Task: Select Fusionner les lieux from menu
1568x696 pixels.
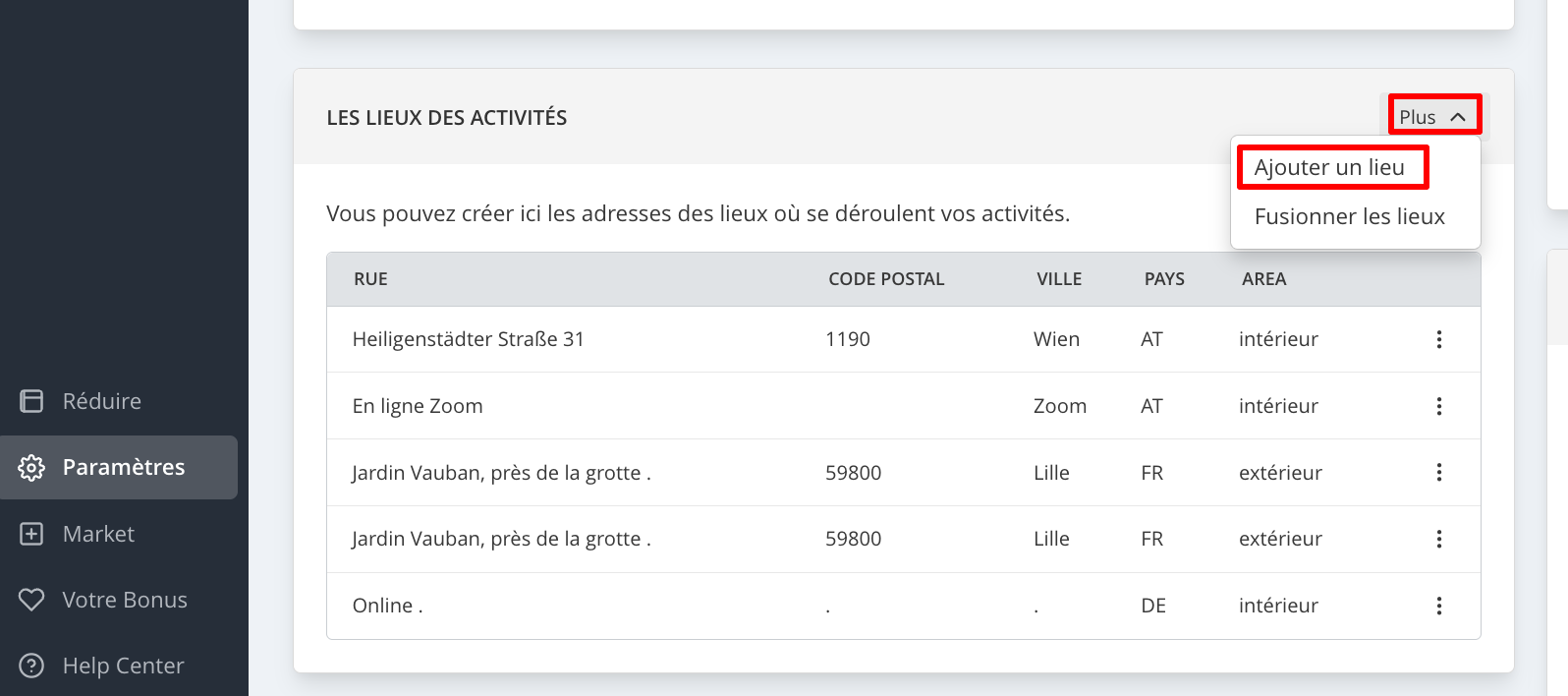Action: [1350, 216]
